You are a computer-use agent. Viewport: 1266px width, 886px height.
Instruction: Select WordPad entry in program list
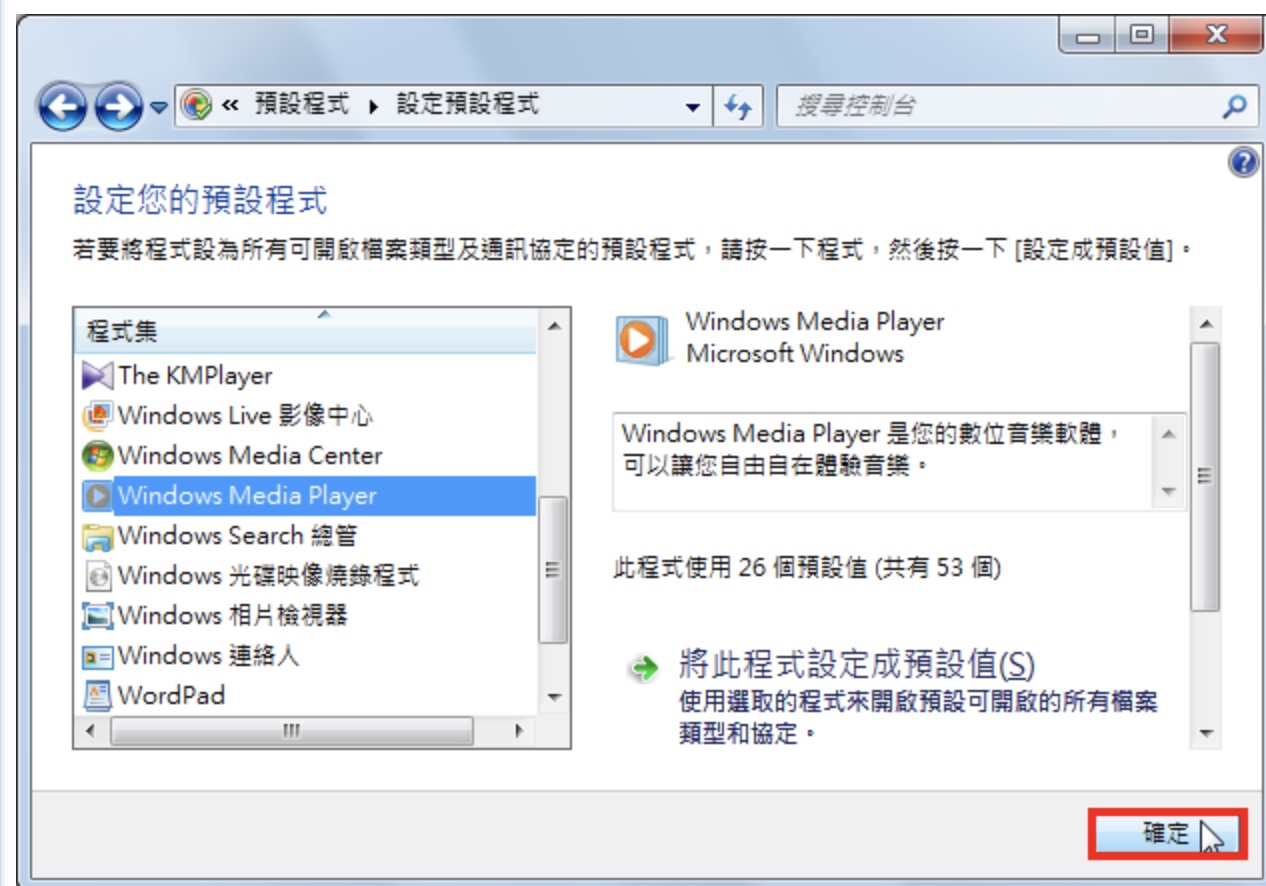pyautogui.click(x=171, y=695)
